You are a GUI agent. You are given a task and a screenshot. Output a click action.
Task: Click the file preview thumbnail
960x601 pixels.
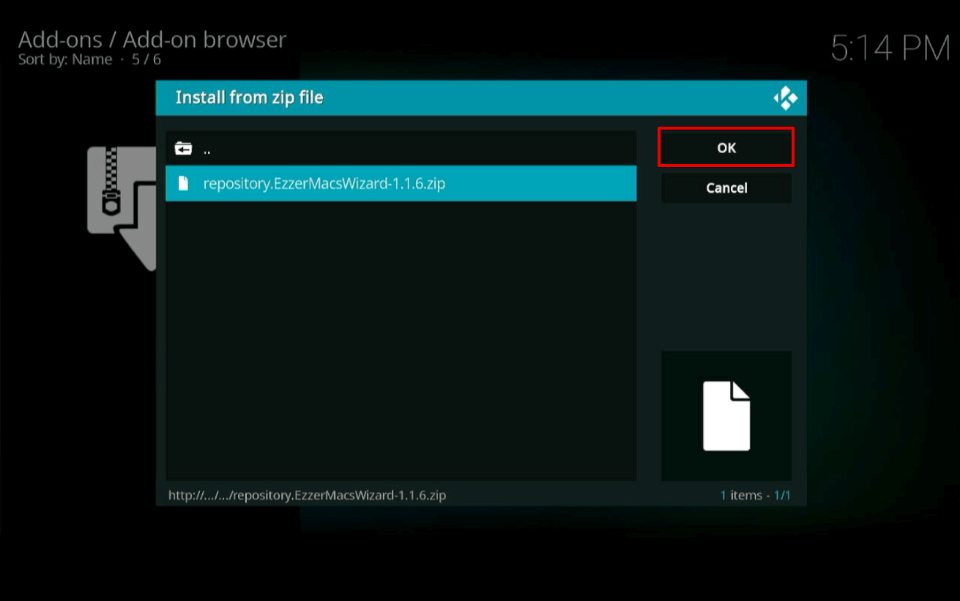point(726,416)
